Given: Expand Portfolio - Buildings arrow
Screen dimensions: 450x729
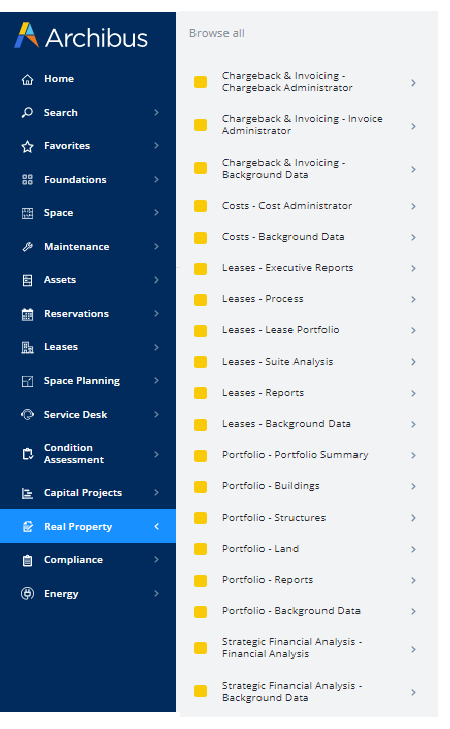Looking at the screenshot, I should (x=413, y=486).
